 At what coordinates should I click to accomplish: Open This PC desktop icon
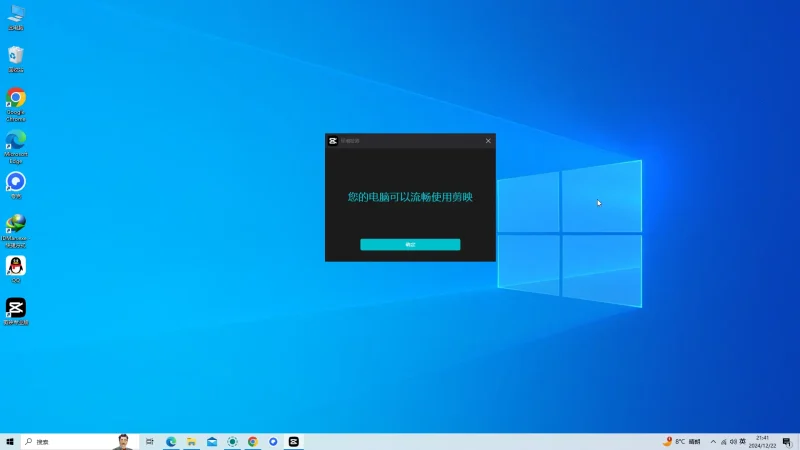point(16,16)
